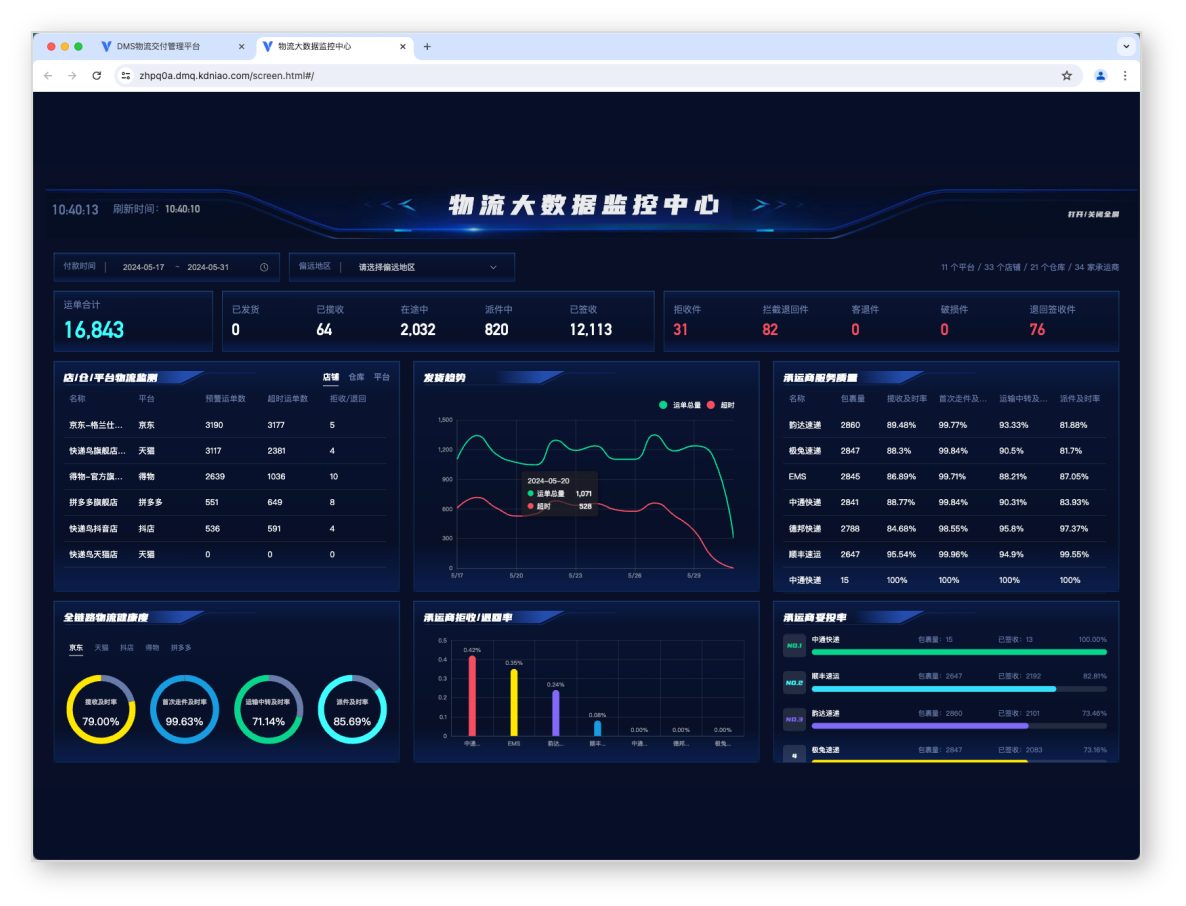Open the start date 2024-05-17 picker
The height and width of the screenshot is (906, 1186).
pyautogui.click(x=143, y=267)
